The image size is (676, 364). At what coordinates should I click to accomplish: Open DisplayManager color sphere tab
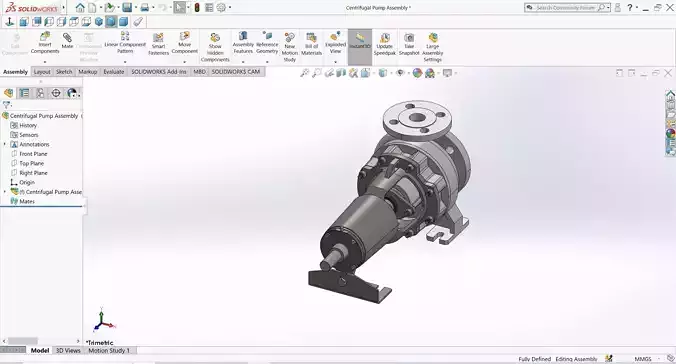tap(72, 93)
